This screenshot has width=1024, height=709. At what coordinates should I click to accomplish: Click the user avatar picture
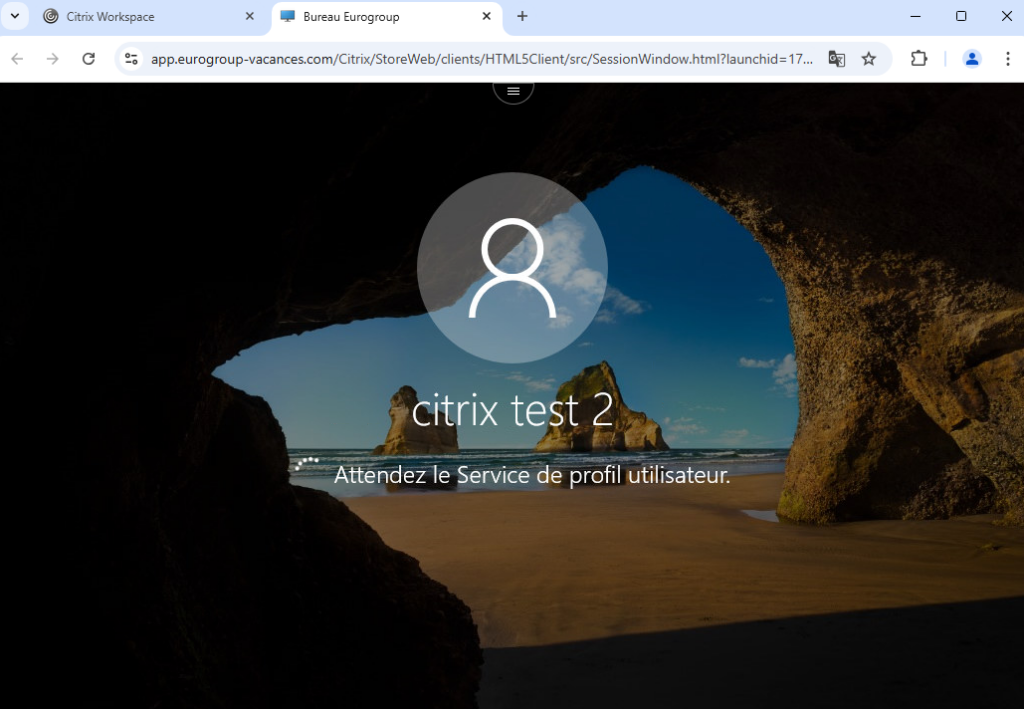coord(513,268)
